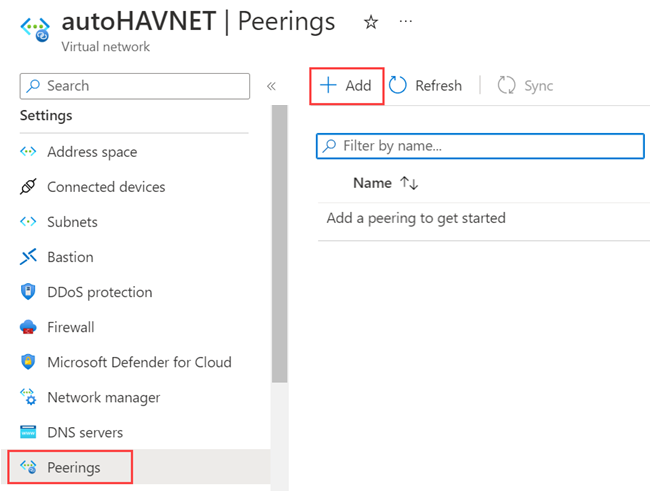Click the Network manager icon
This screenshot has width=650, height=491.
(28, 397)
